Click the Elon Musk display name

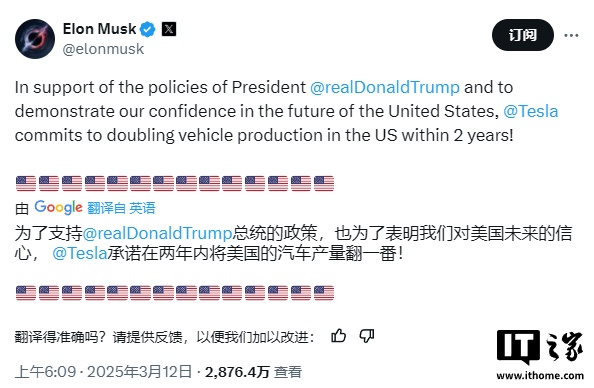click(99, 29)
